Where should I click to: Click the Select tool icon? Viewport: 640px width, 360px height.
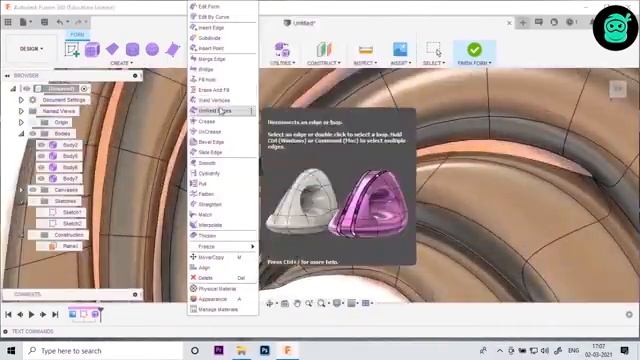(x=433, y=49)
